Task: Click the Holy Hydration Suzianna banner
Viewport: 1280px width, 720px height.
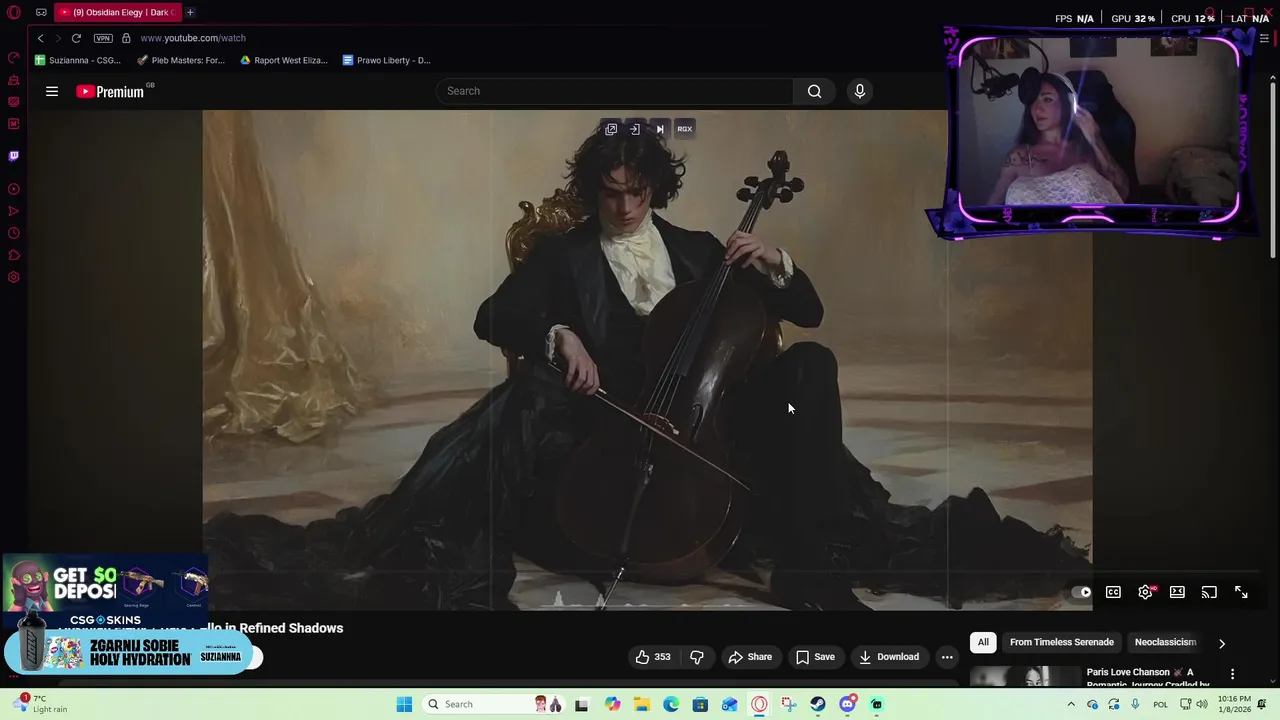Action: click(127, 652)
